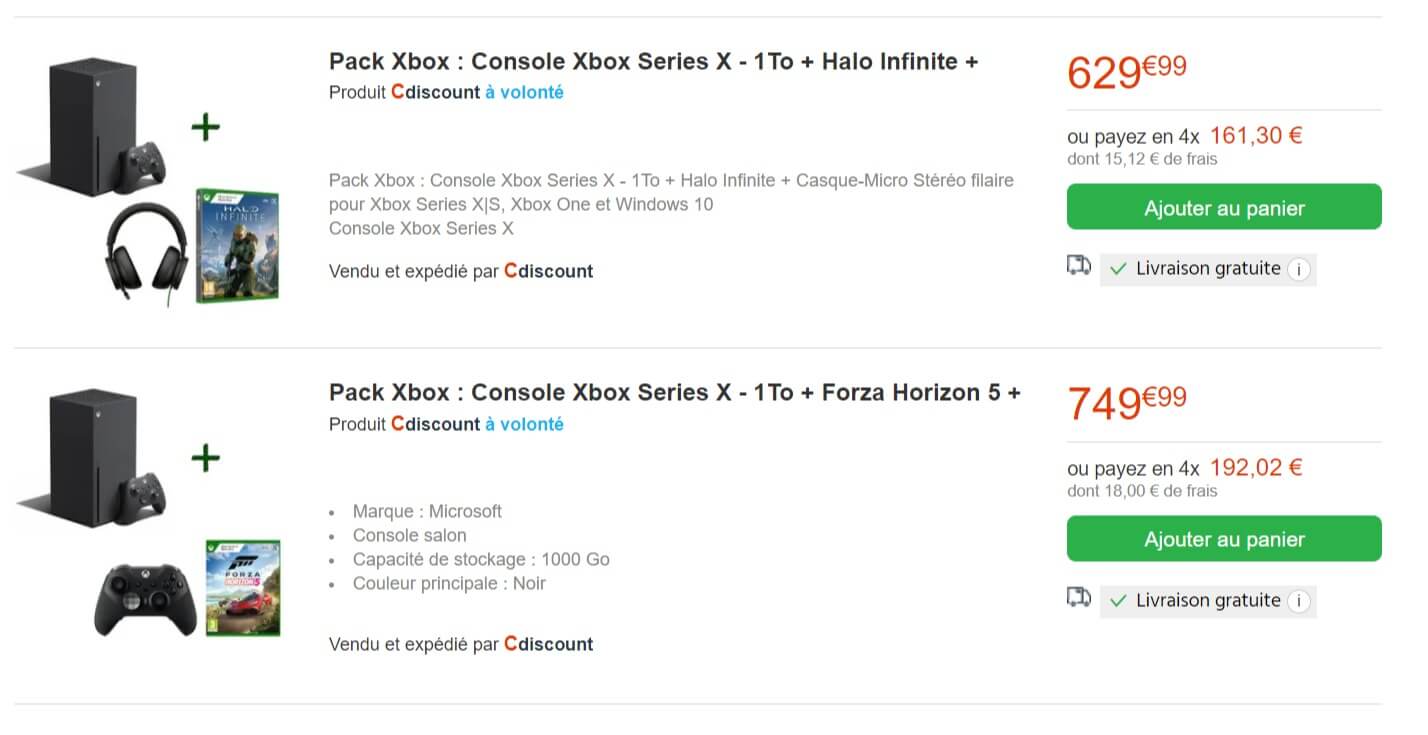Viewport: 1428px width, 735px height.
Task: Open Forza Horizon 5 Xbox pack title
Action: coord(674,392)
